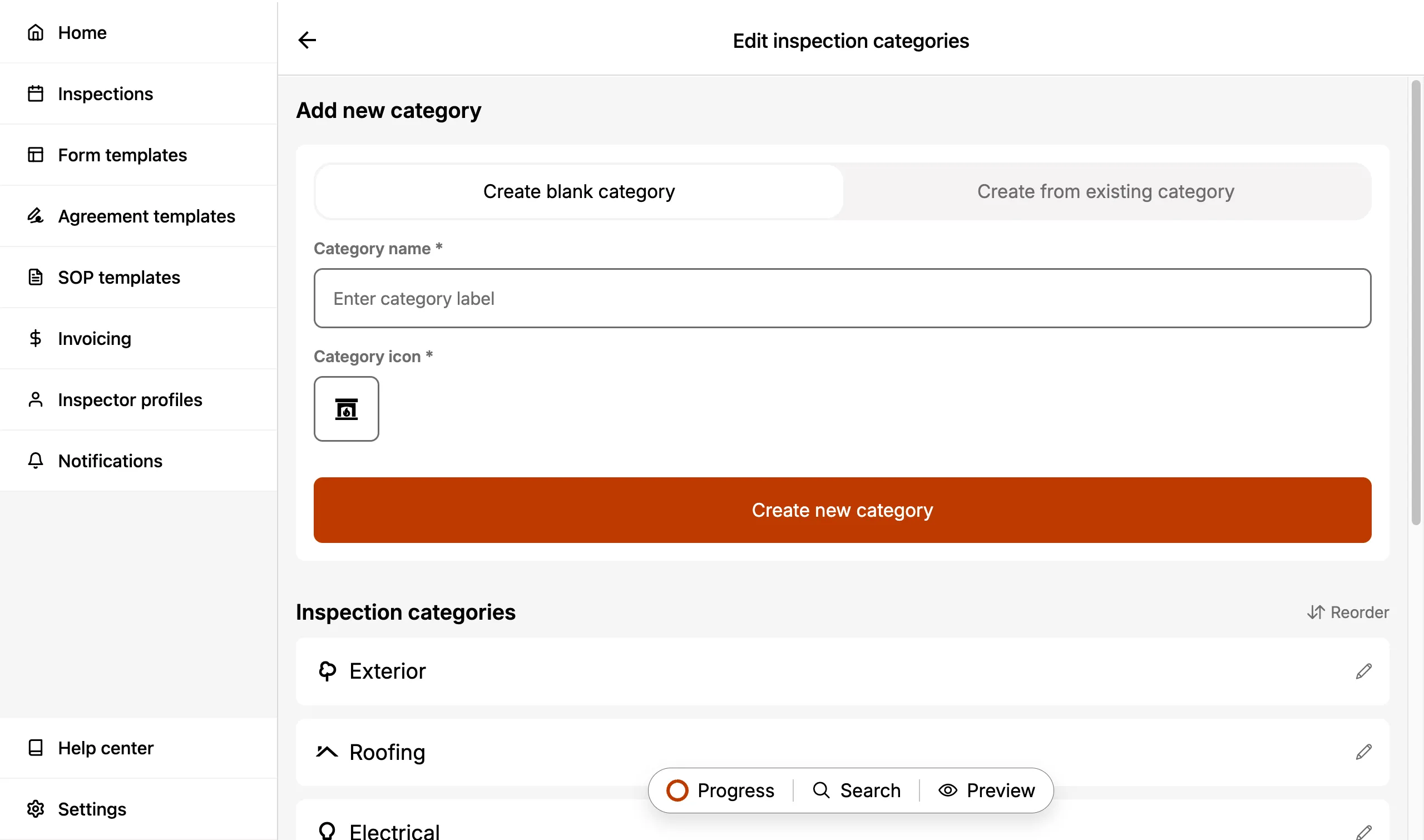Click Create new category button

point(842,510)
